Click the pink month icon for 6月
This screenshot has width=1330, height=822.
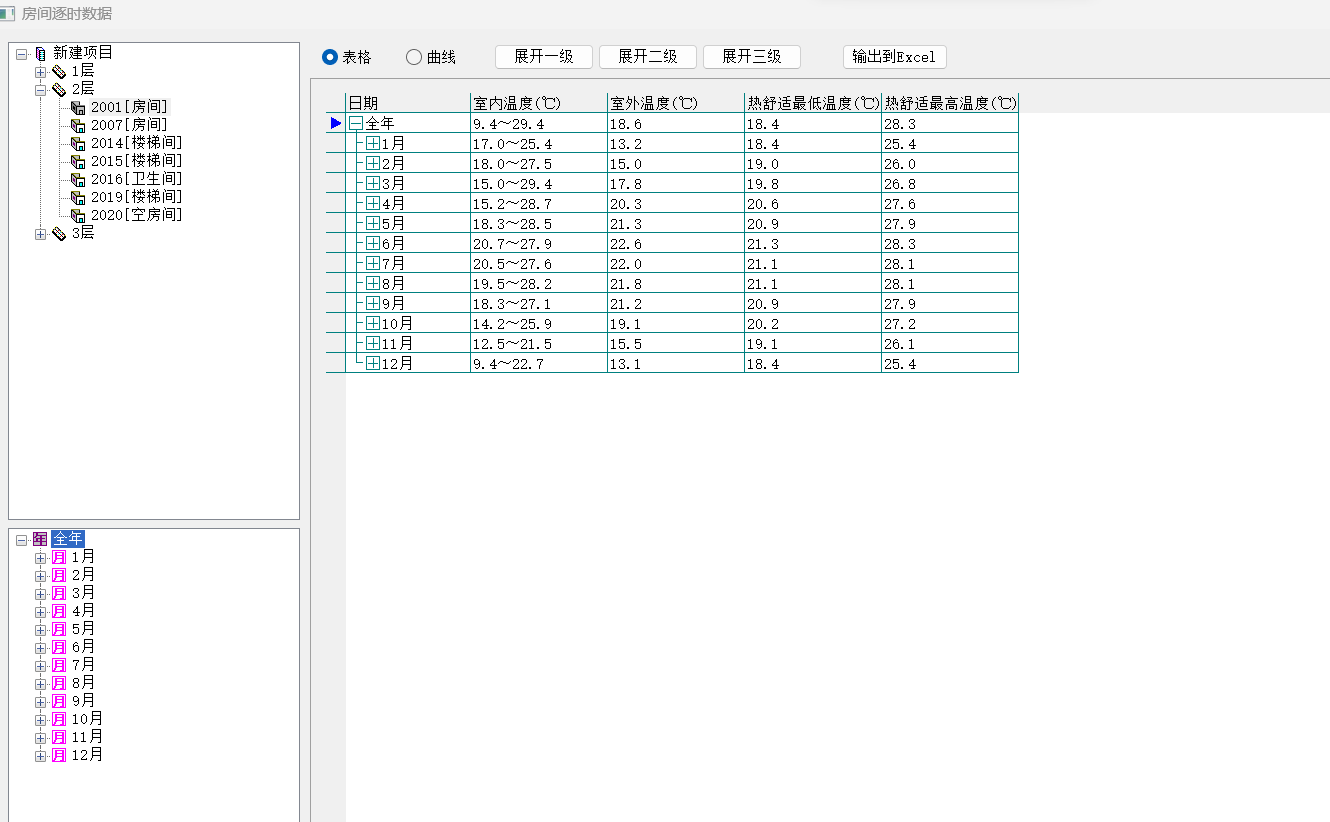point(59,647)
